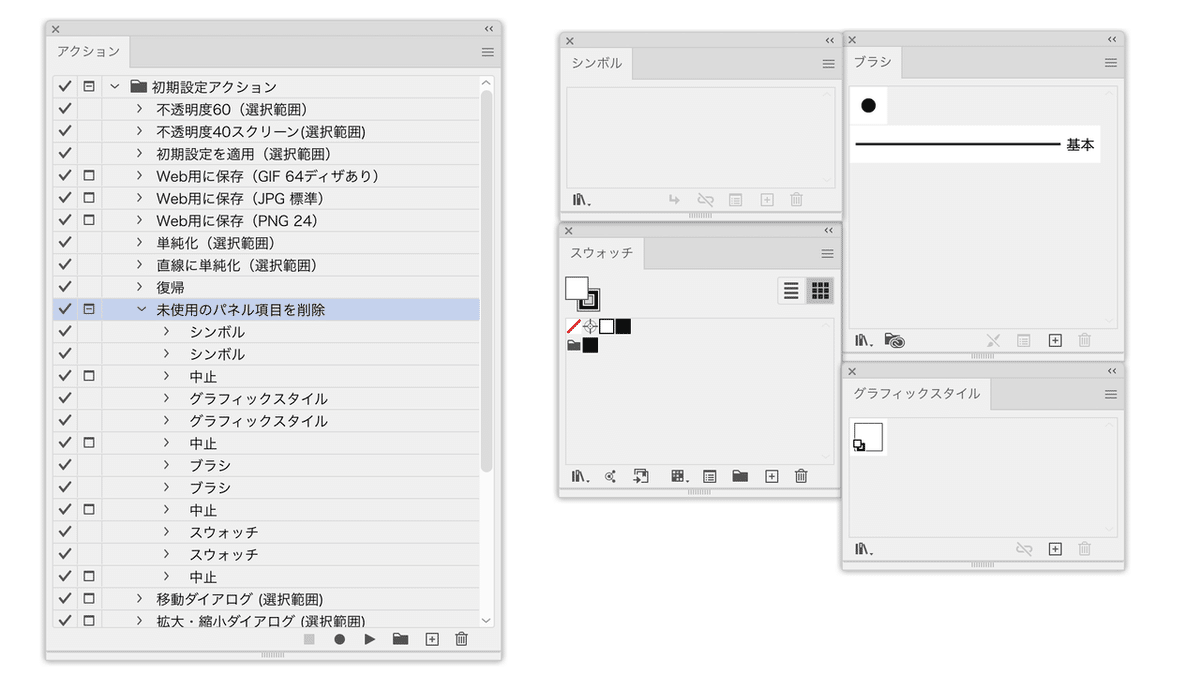Open brush libraries menu in ブラシ panel

pos(864,340)
